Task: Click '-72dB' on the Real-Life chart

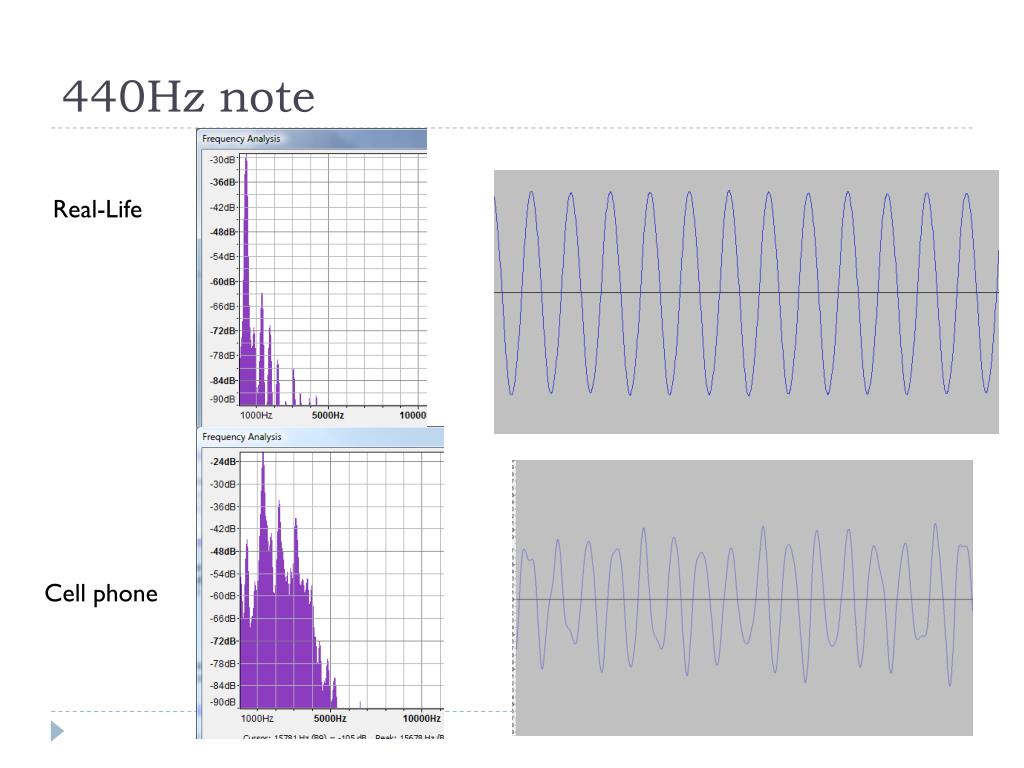Action: point(223,331)
